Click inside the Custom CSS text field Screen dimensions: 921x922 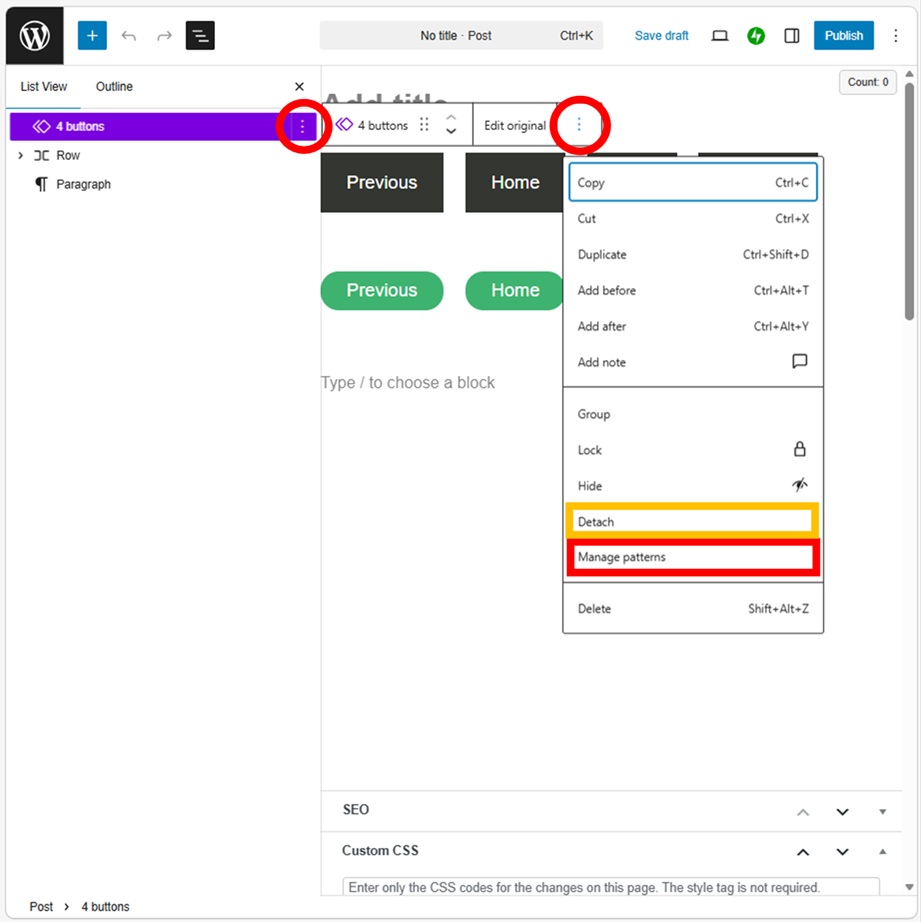click(x=610, y=887)
